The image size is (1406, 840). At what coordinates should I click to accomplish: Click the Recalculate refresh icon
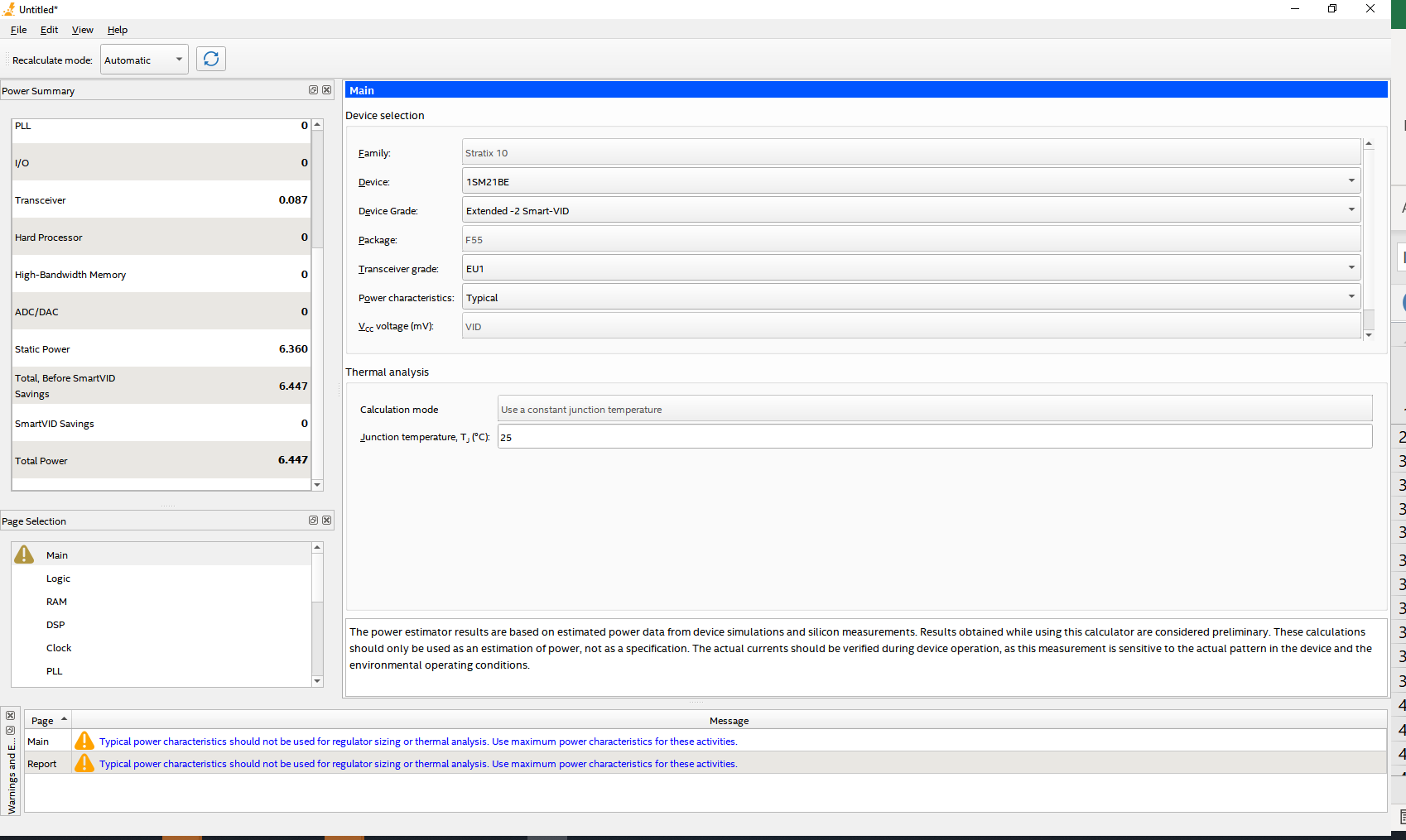[211, 59]
